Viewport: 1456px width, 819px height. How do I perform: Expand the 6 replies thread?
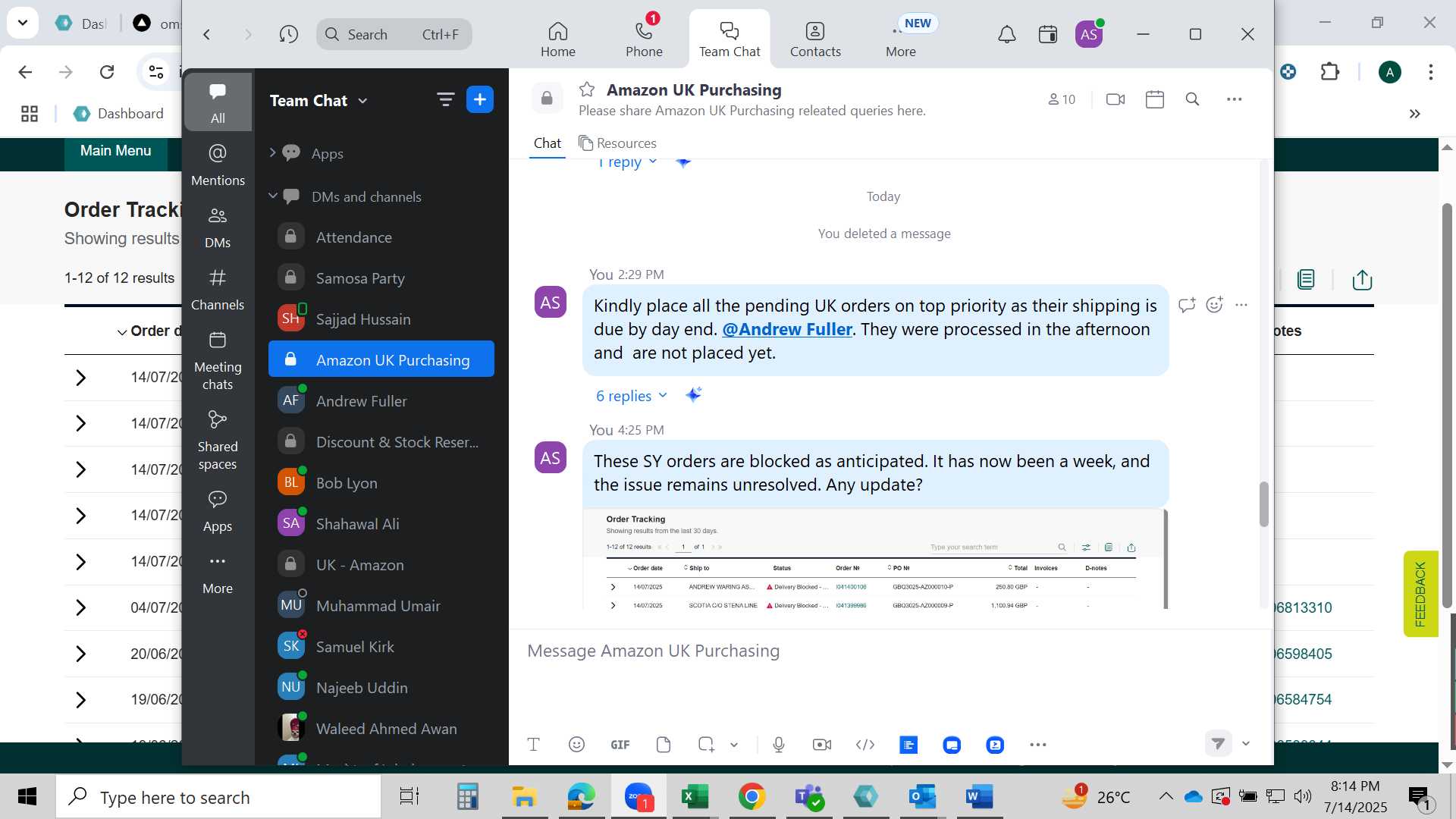click(631, 395)
